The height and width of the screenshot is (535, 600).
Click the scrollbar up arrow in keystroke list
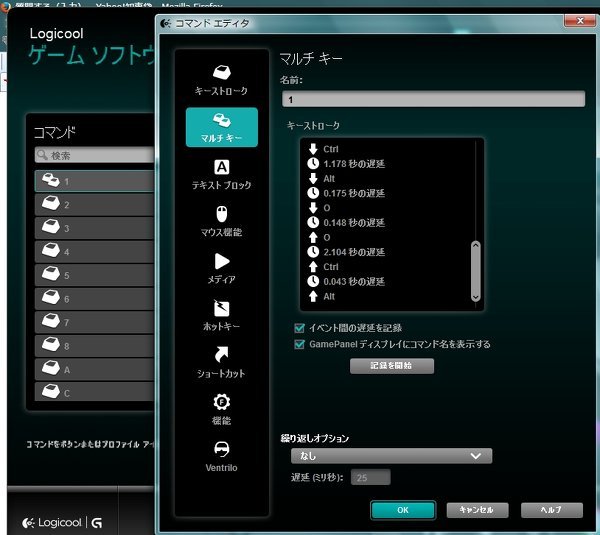click(x=476, y=245)
